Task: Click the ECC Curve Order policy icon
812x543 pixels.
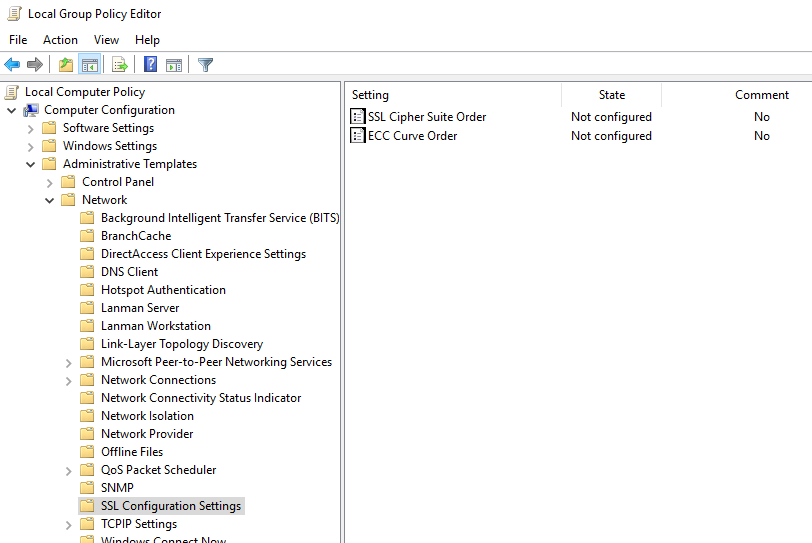Action: (x=357, y=136)
